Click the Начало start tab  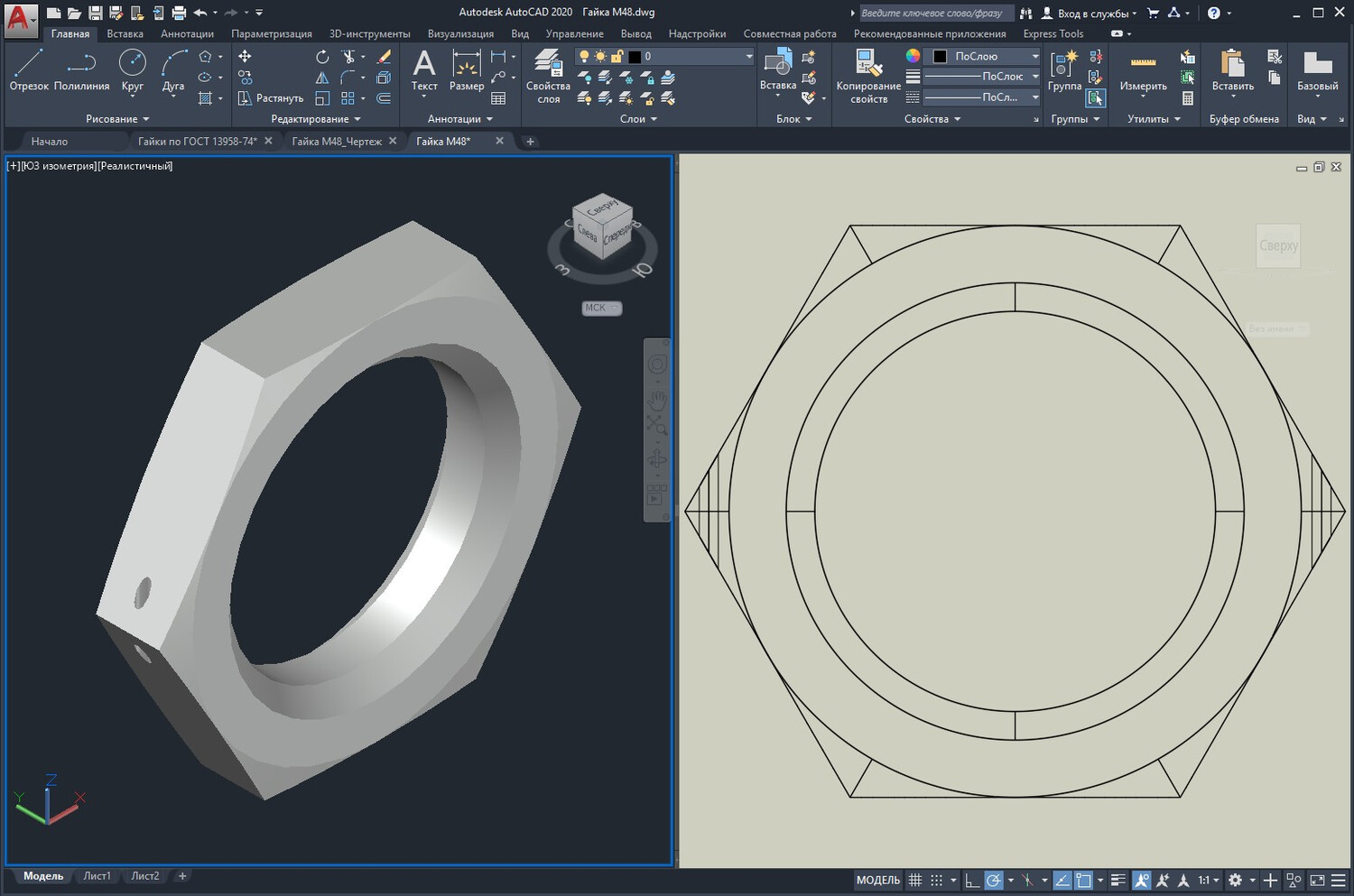[x=50, y=141]
